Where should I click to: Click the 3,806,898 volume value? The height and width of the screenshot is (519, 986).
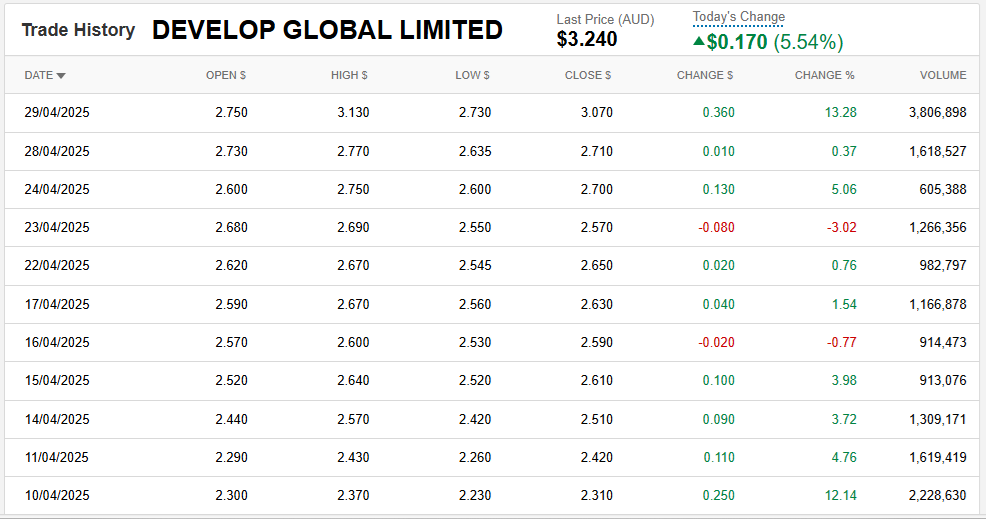click(937, 113)
